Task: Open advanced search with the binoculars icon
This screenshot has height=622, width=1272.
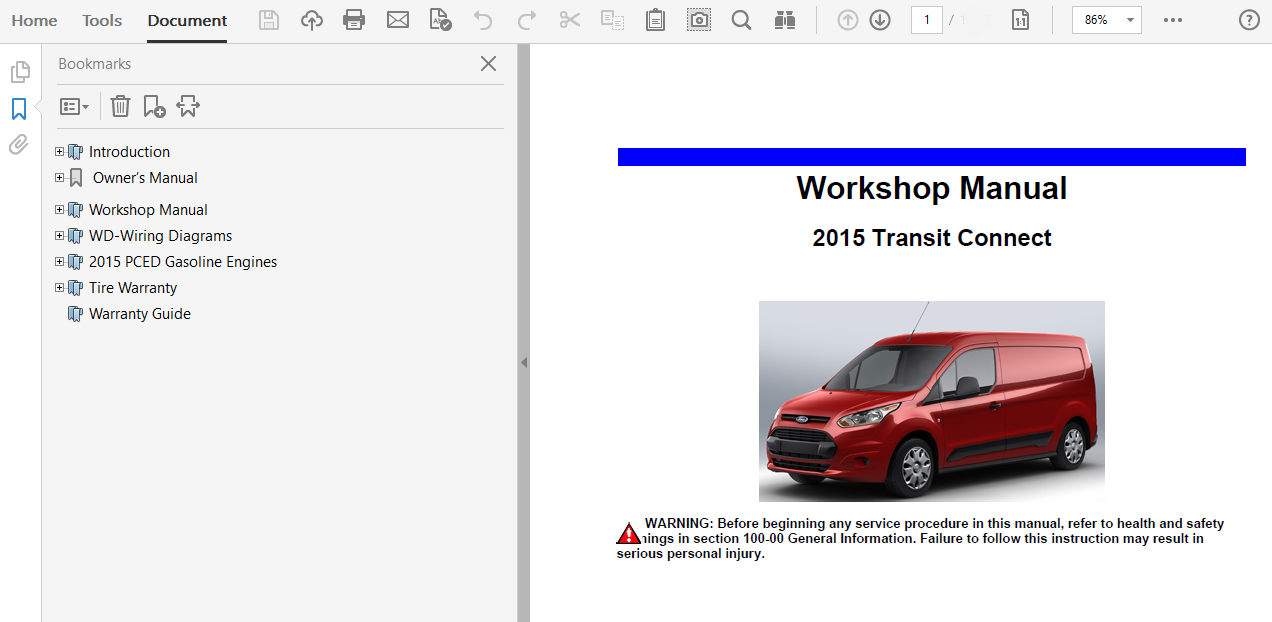Action: point(784,20)
